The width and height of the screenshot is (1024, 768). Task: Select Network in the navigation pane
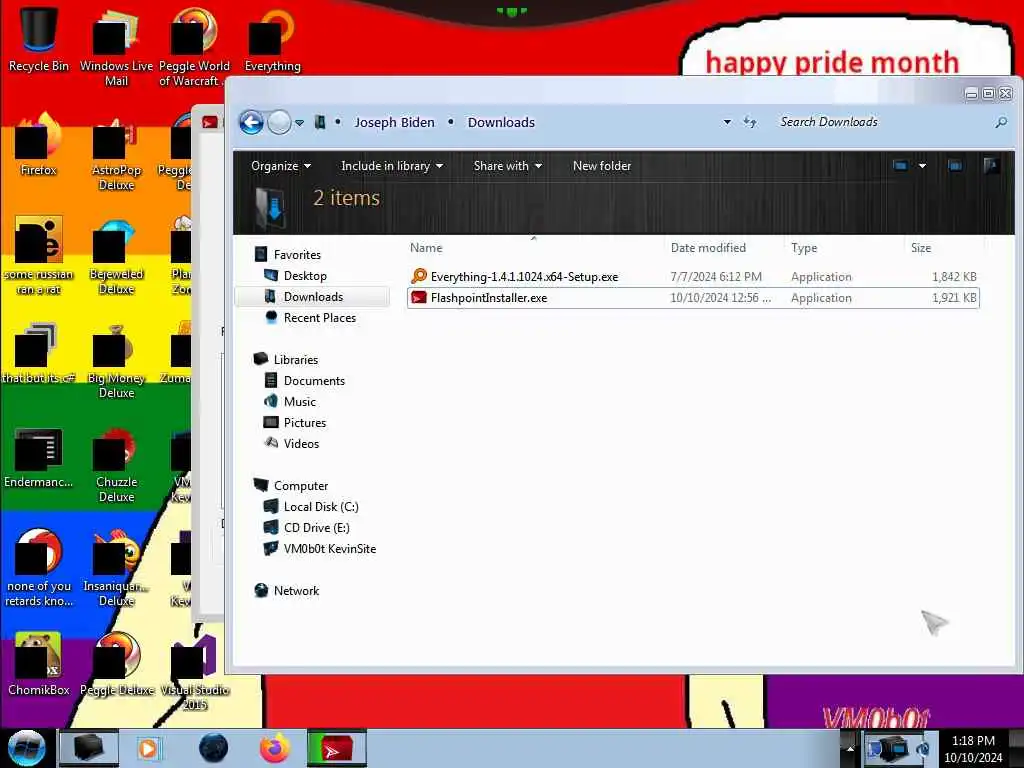(x=296, y=590)
